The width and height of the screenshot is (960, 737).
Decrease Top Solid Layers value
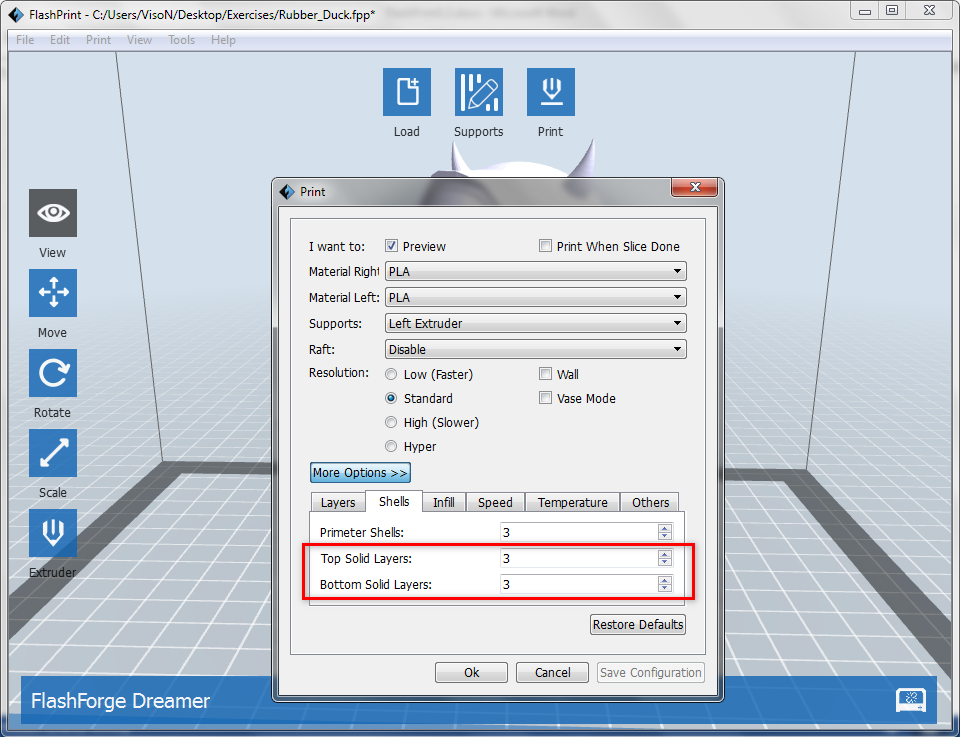(665, 562)
